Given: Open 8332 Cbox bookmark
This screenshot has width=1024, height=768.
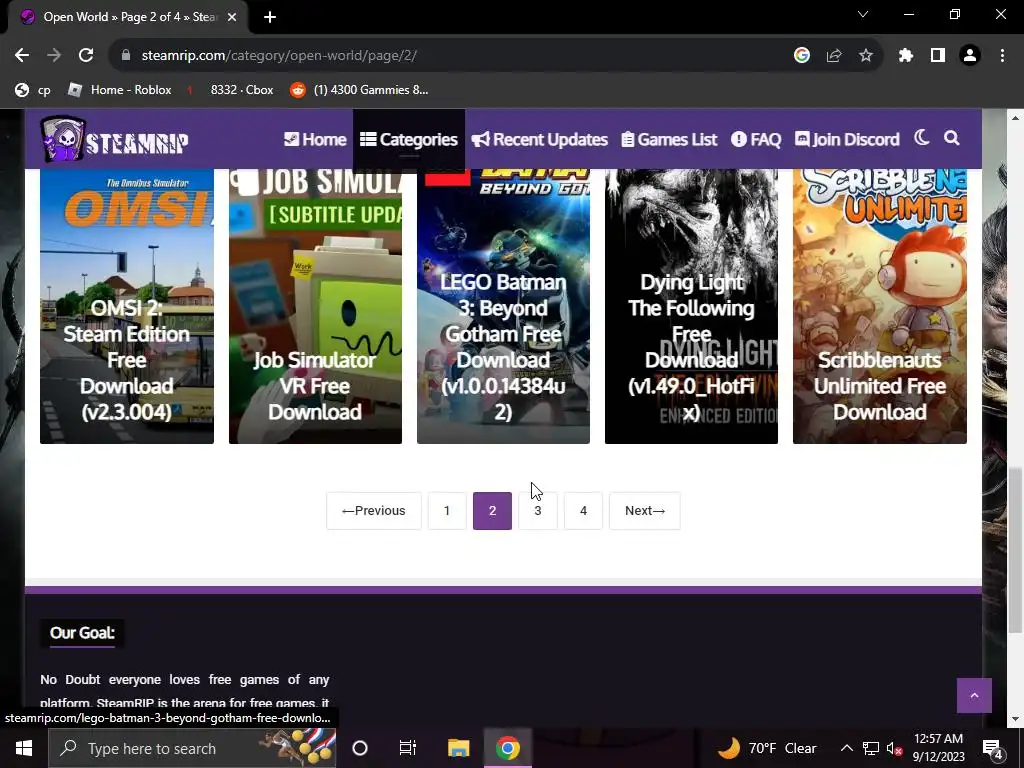Looking at the screenshot, I should pyautogui.click(x=231, y=90).
